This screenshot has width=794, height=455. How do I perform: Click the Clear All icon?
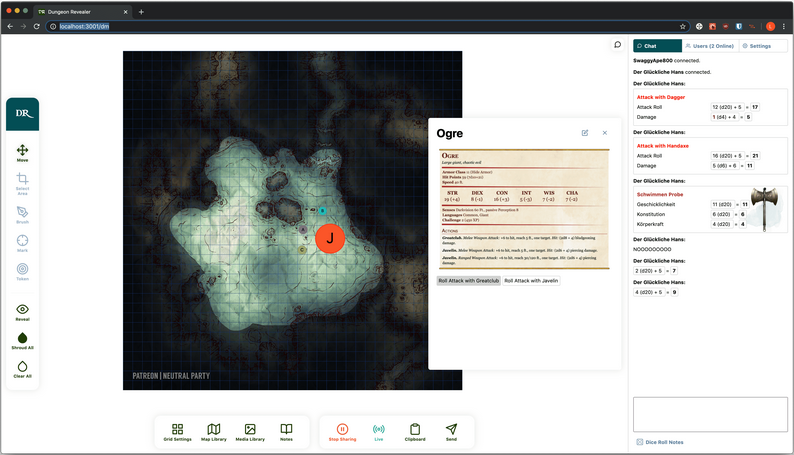22,369
